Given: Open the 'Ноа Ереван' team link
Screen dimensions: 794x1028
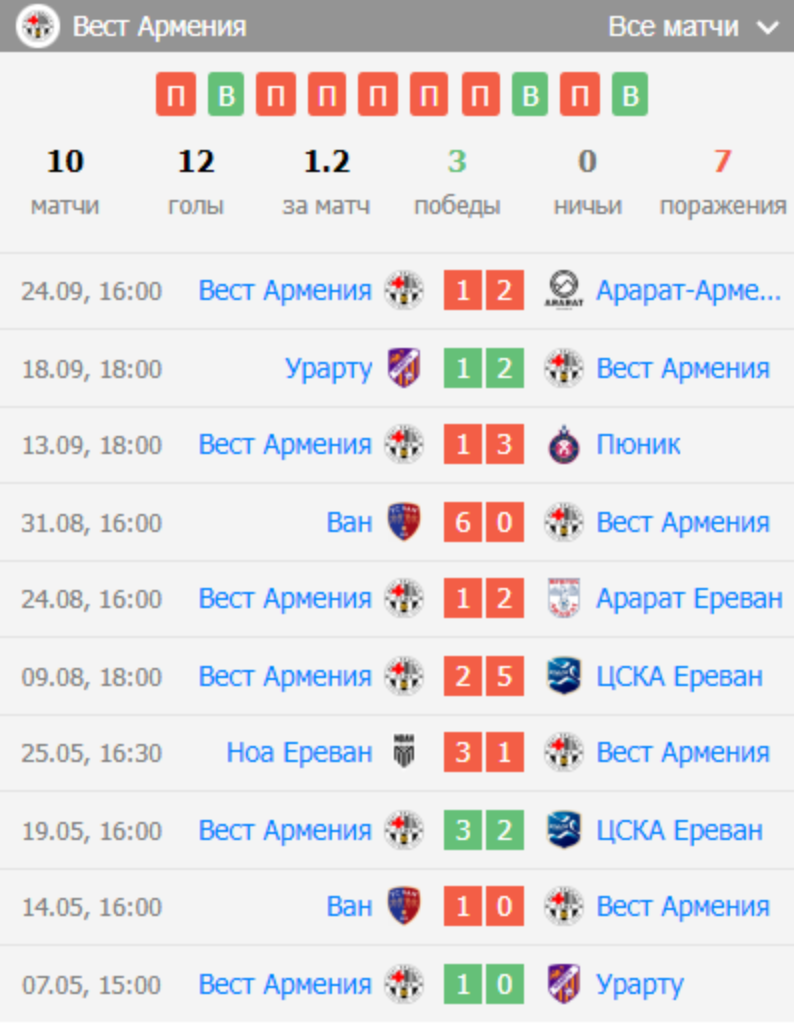Looking at the screenshot, I should coord(299,753).
